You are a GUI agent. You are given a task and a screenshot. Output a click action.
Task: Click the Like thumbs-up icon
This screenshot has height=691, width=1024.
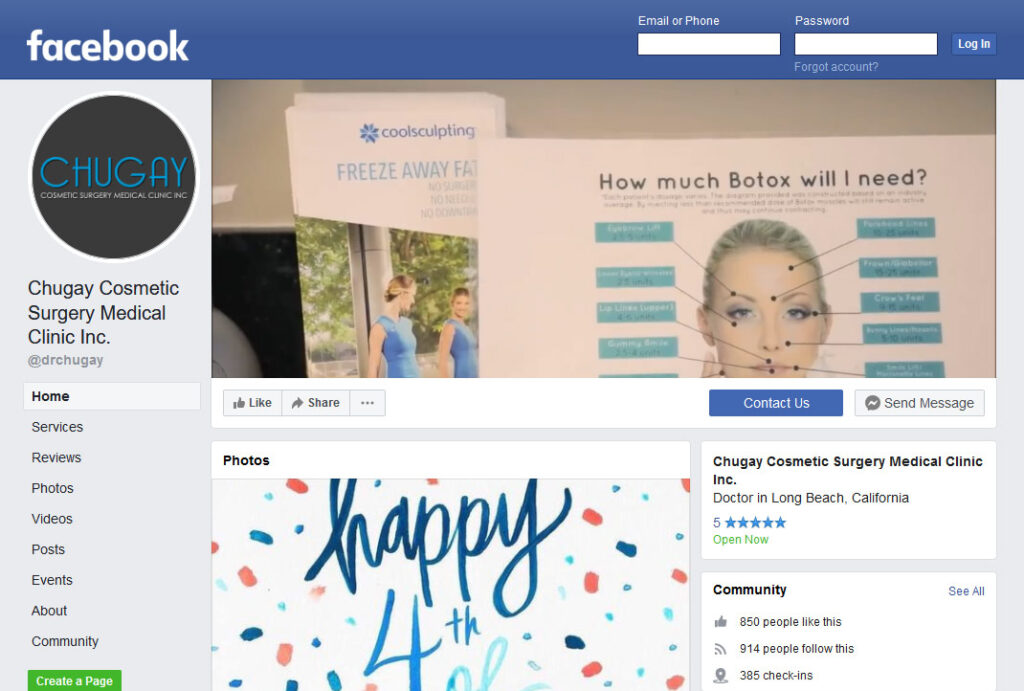[x=239, y=403]
